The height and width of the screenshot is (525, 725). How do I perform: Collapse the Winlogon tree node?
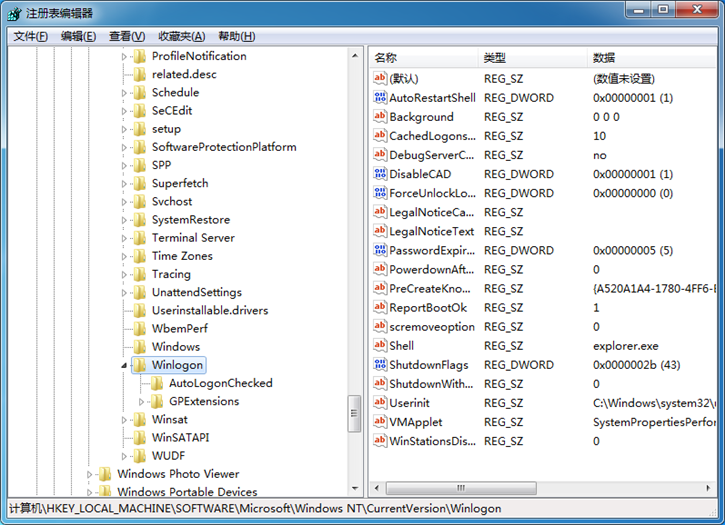pyautogui.click(x=125, y=365)
